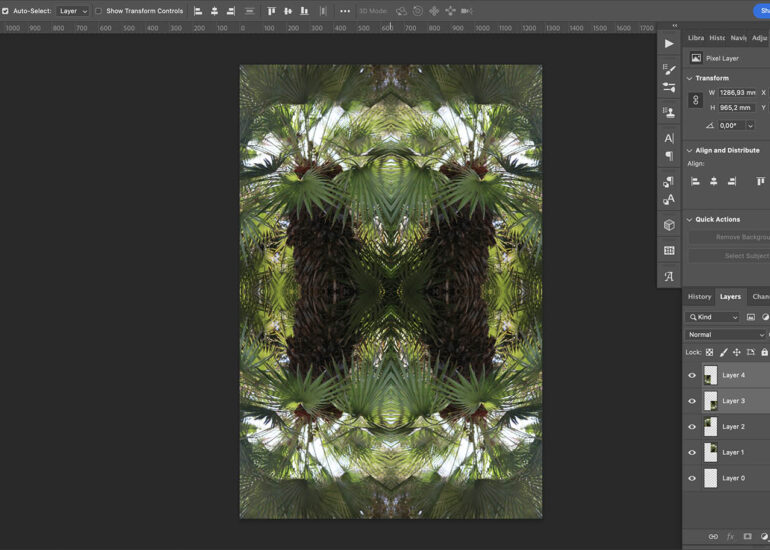This screenshot has width=770, height=550.
Task: Click Align horizontal center in Properties panel
Action: coord(714,182)
